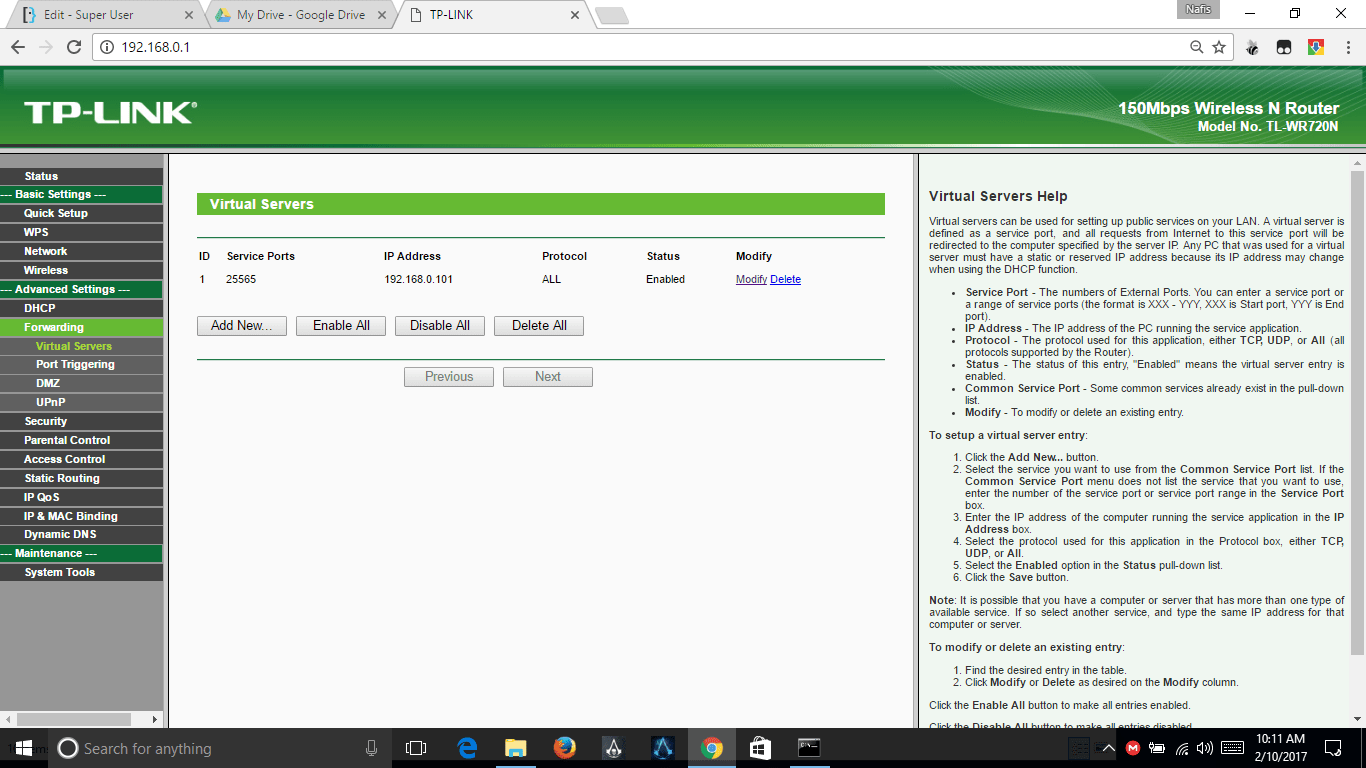
Task: Open the System Tools menu
Action: 81,572
